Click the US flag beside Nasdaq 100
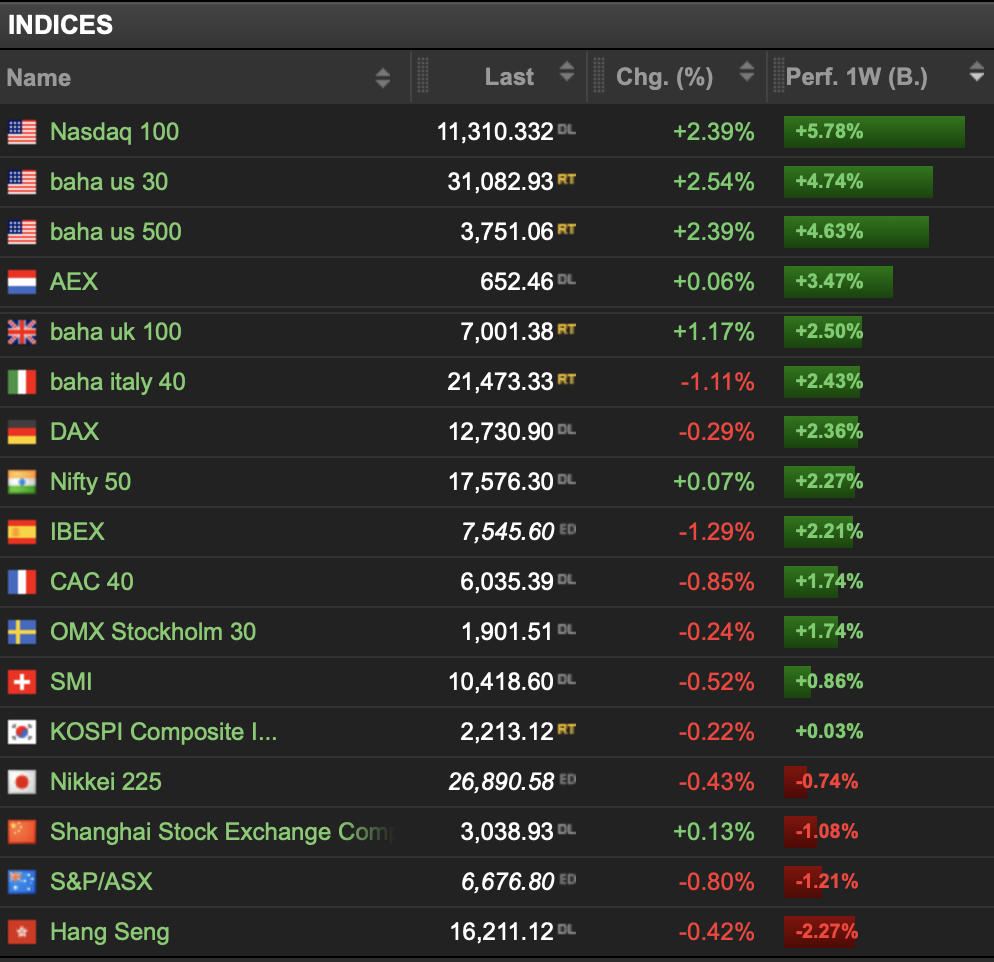This screenshot has width=994, height=962. pos(22,132)
